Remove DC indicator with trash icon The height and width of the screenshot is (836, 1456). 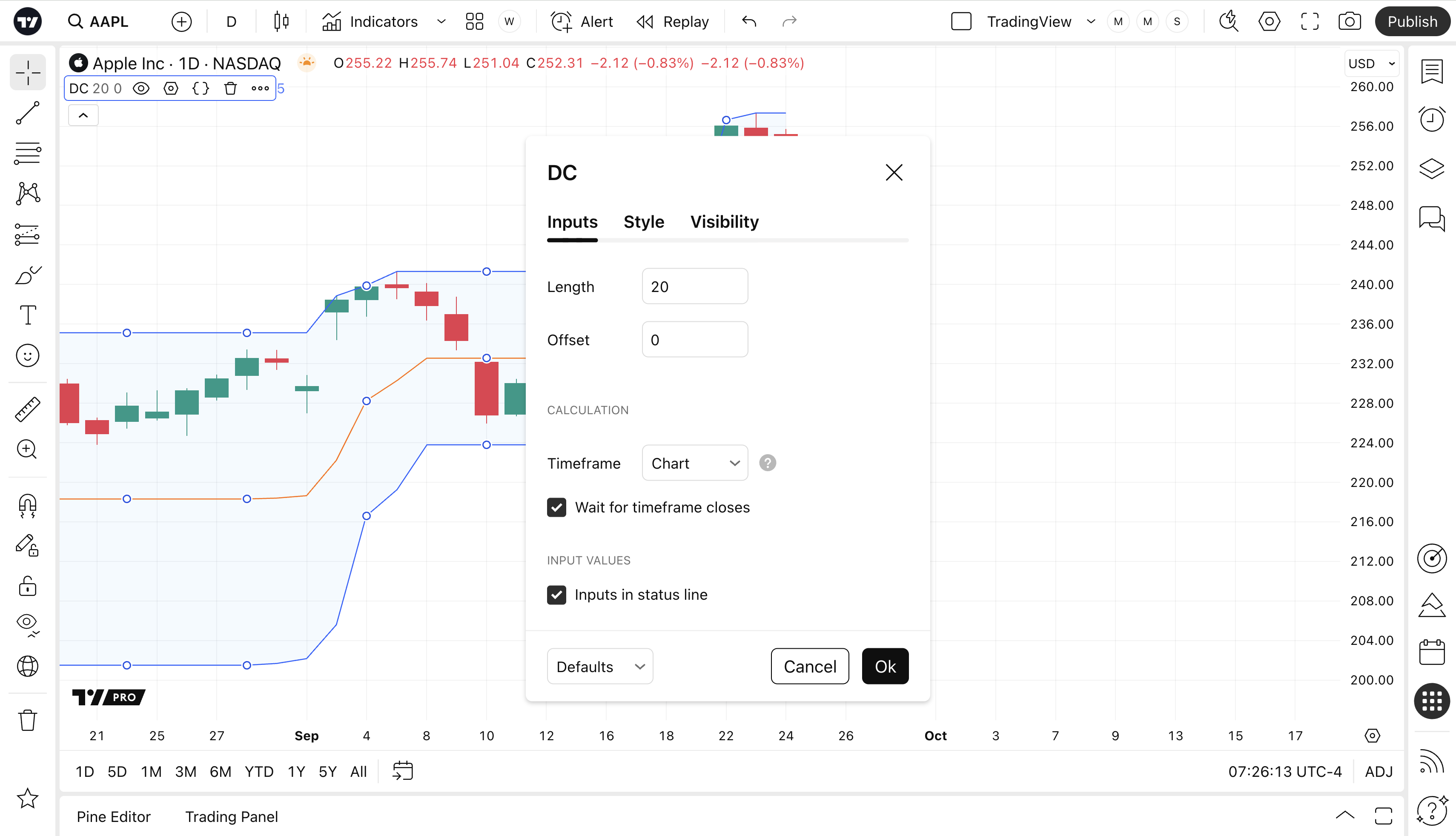click(x=230, y=89)
